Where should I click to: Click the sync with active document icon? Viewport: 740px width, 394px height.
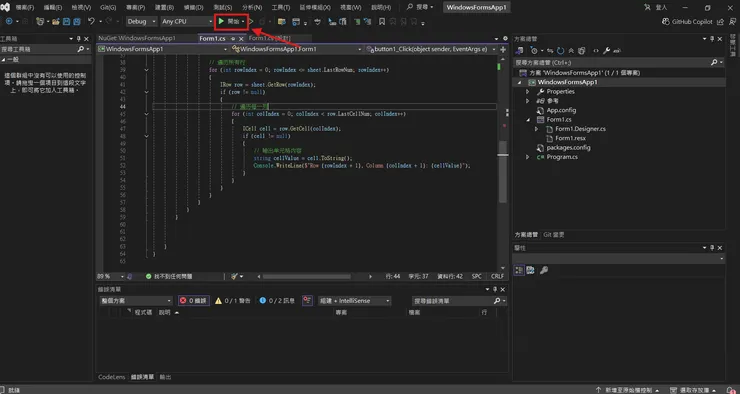pos(550,50)
